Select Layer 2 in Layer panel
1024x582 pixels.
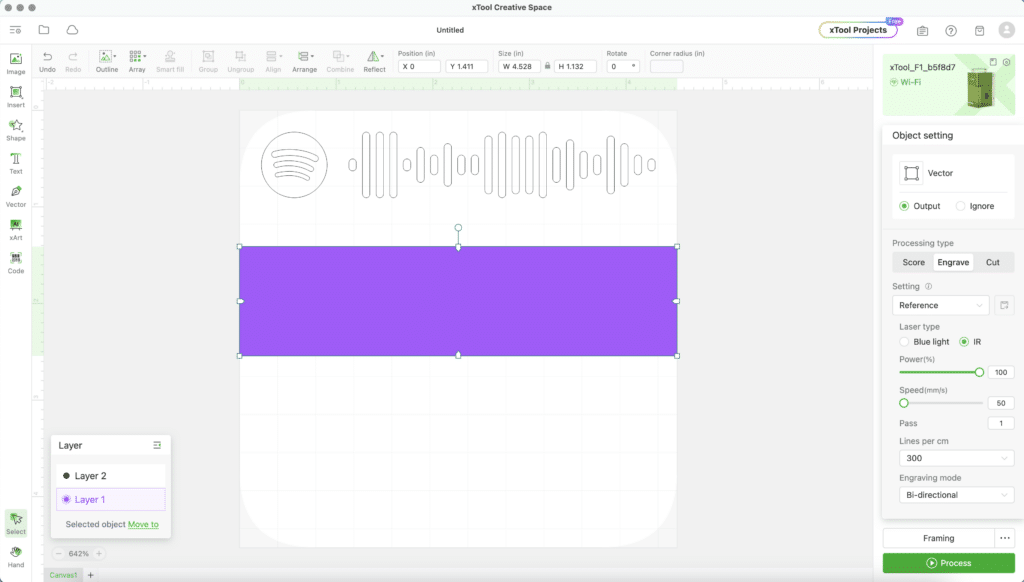click(110, 476)
